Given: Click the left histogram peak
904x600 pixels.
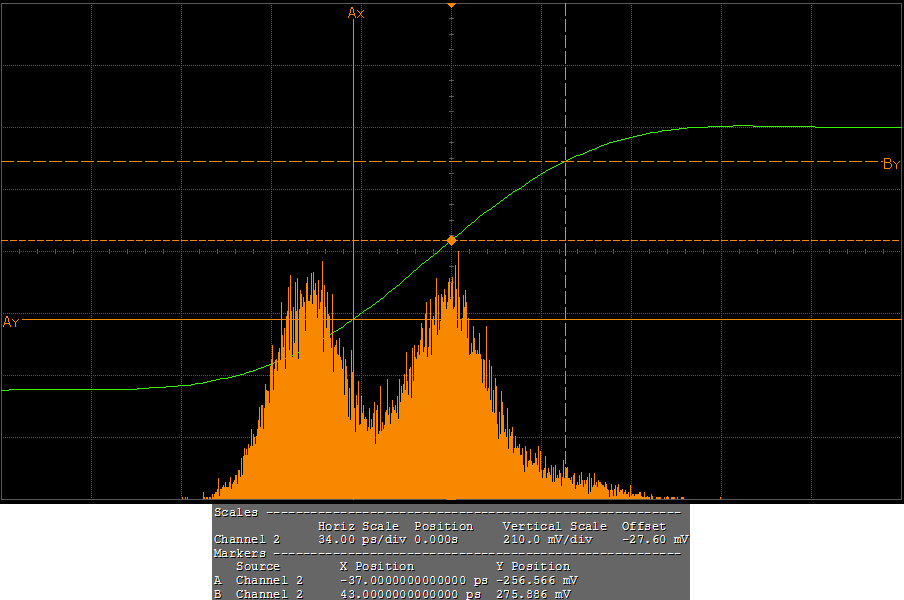Looking at the screenshot, I should point(322,268).
